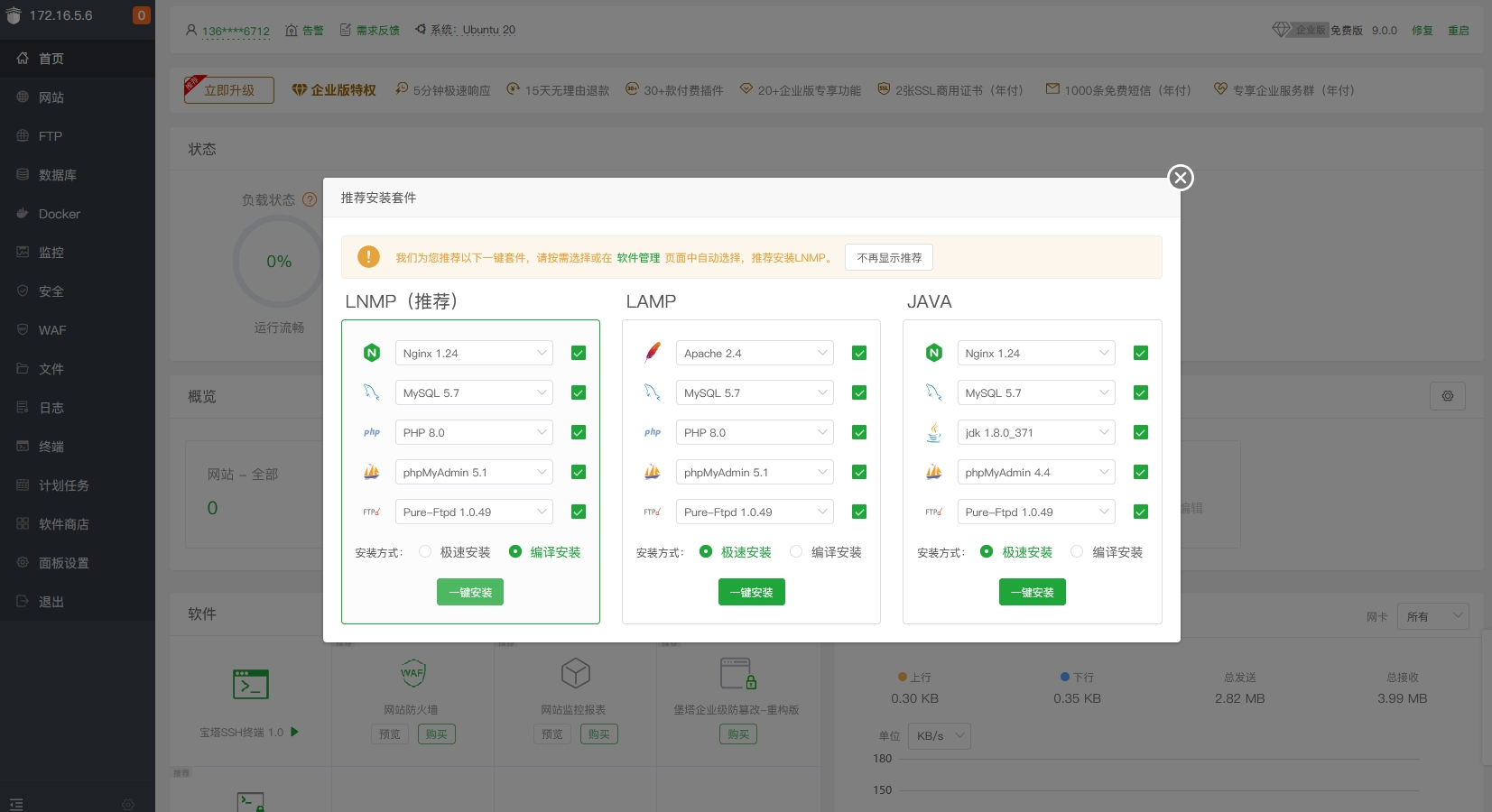The image size is (1492, 812).
Task: Open MySQL 5.7 version dropdown in LNMP
Action: [x=474, y=392]
